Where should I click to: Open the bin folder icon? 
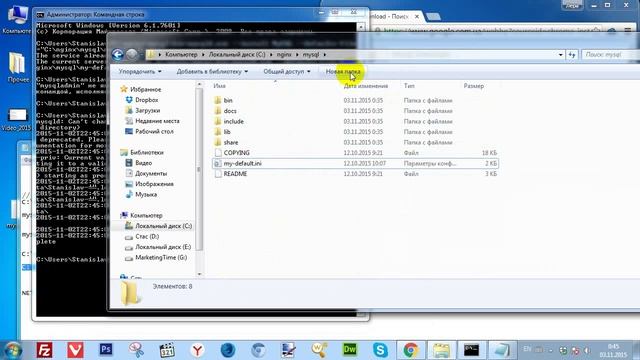[218, 100]
